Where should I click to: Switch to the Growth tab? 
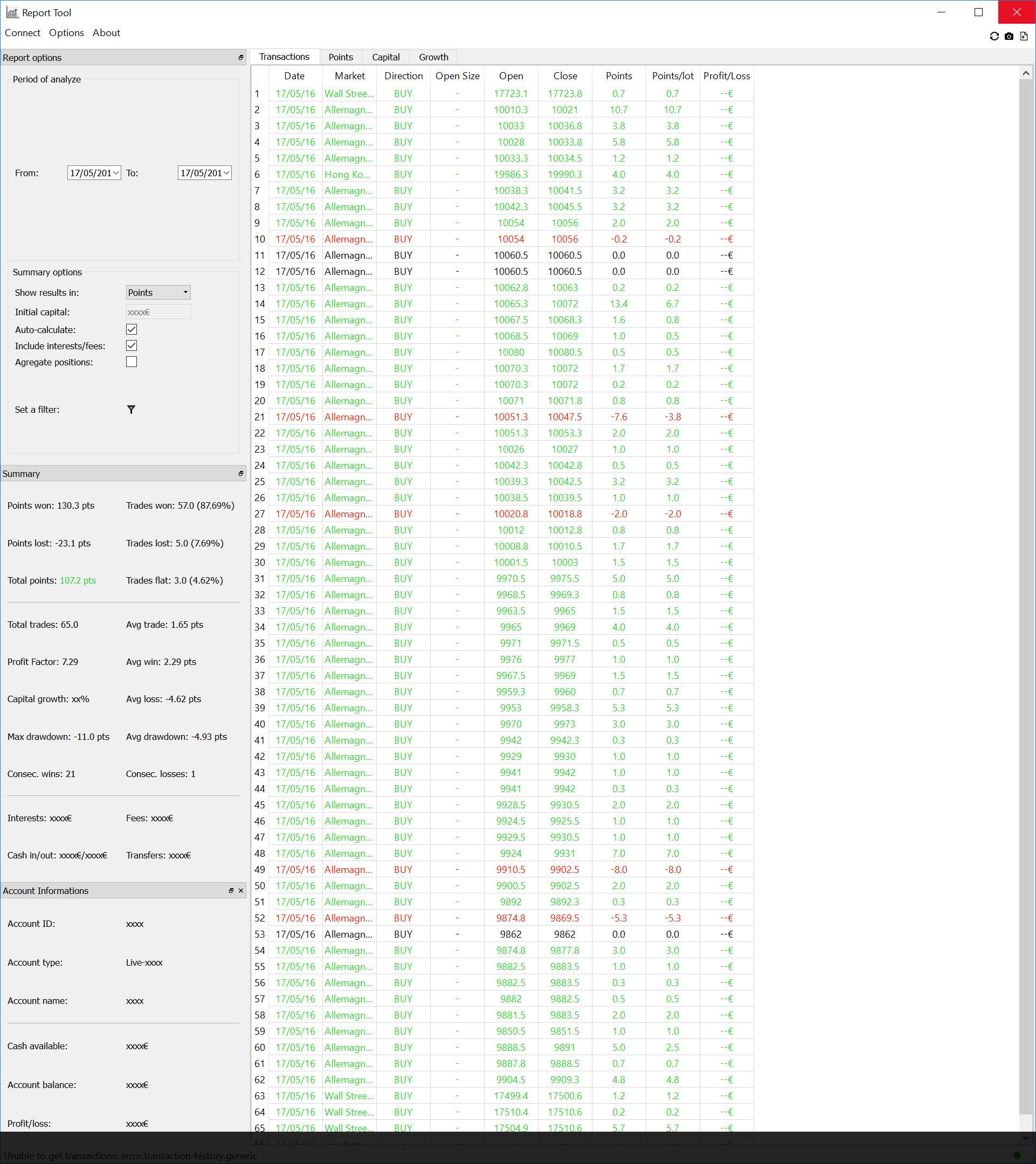click(x=433, y=57)
